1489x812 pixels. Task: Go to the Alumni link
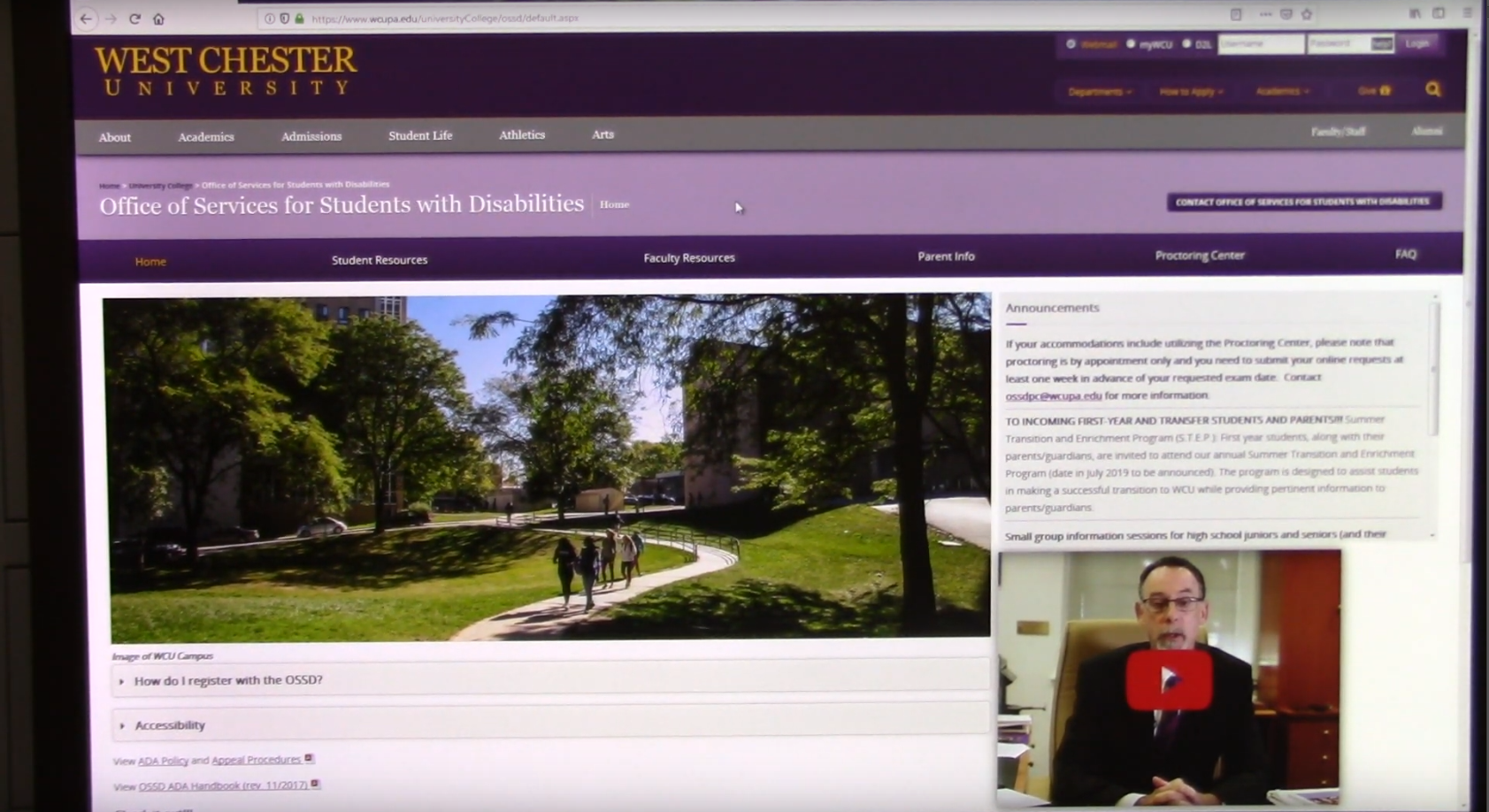point(1427,131)
